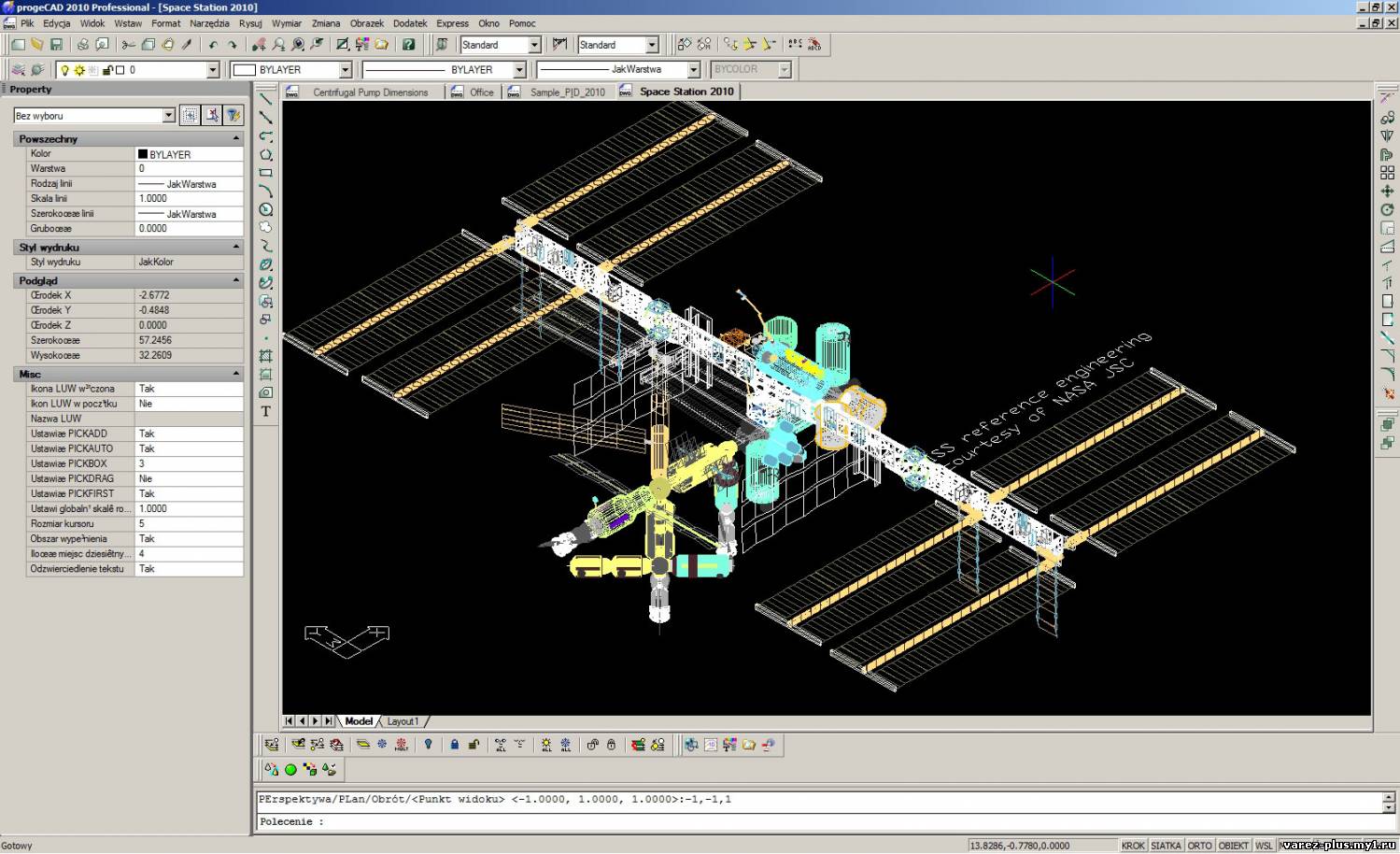Switch to the Layout1 tab
Image resolution: width=1400 pixels, height=854 pixels.
click(403, 721)
